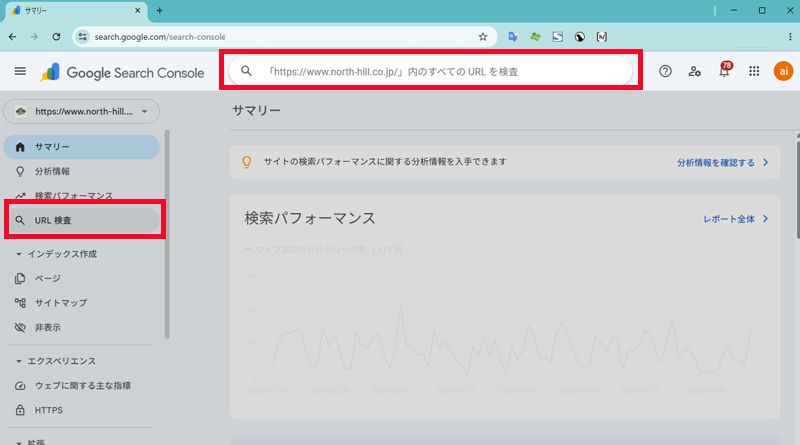Click the browser forward arrow
The image size is (800, 445).
(34, 37)
